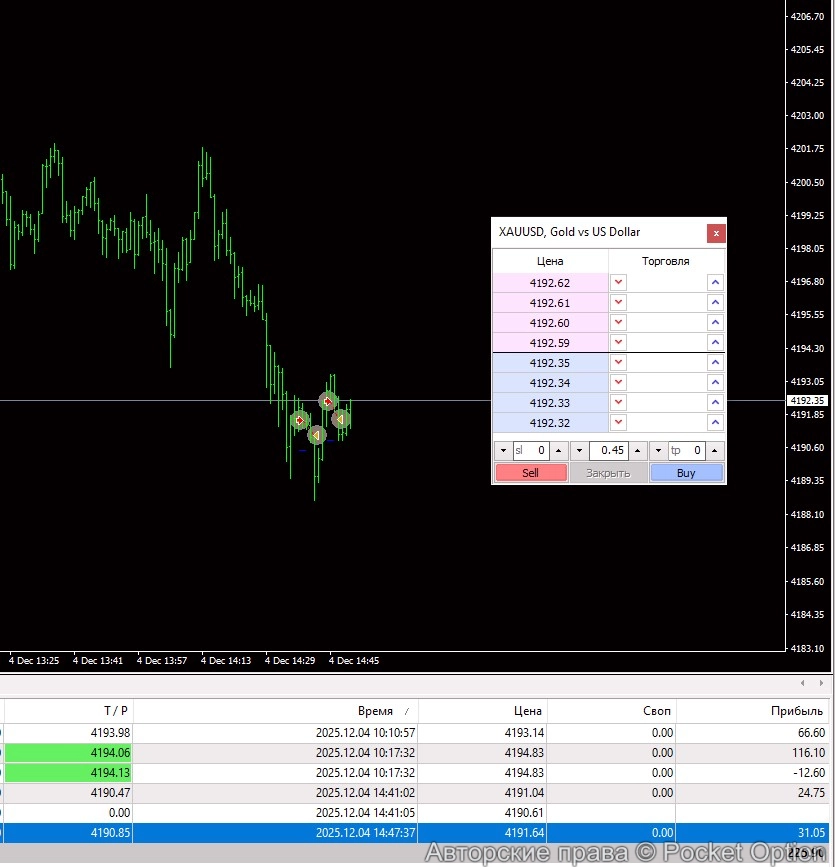This screenshot has width=835, height=867.
Task: Increase the 0.45 lot volume
Action: click(x=637, y=451)
